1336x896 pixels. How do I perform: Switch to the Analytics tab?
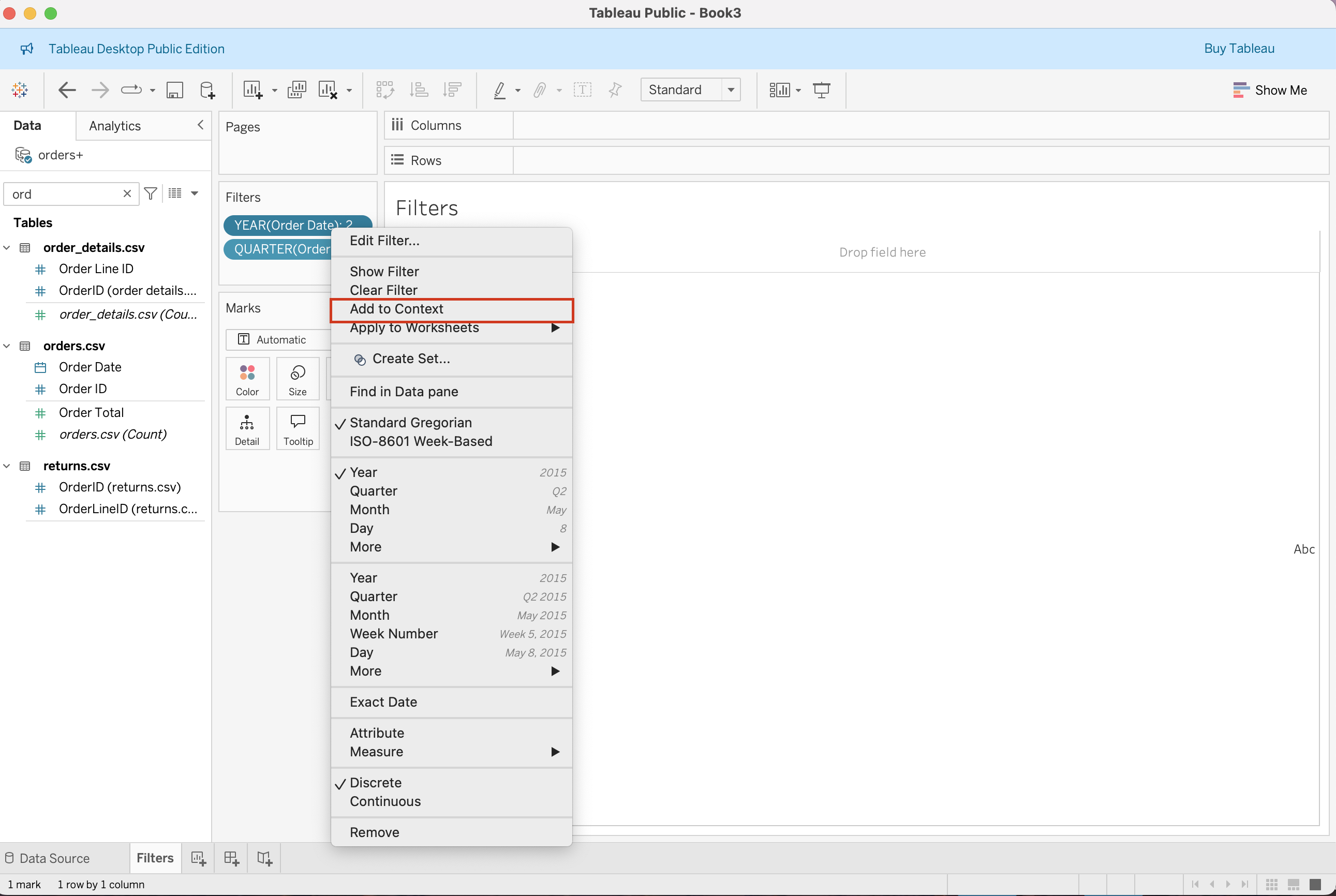pyautogui.click(x=115, y=126)
